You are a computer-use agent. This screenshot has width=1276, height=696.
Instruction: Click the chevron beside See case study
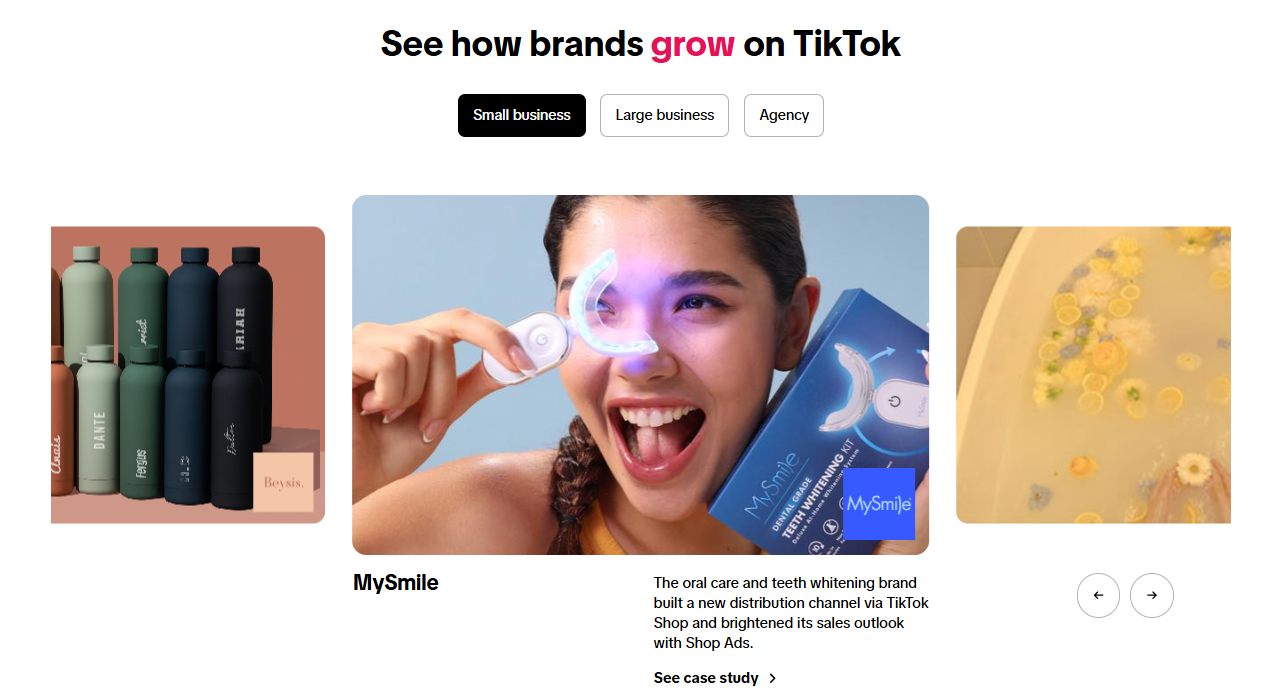point(772,678)
